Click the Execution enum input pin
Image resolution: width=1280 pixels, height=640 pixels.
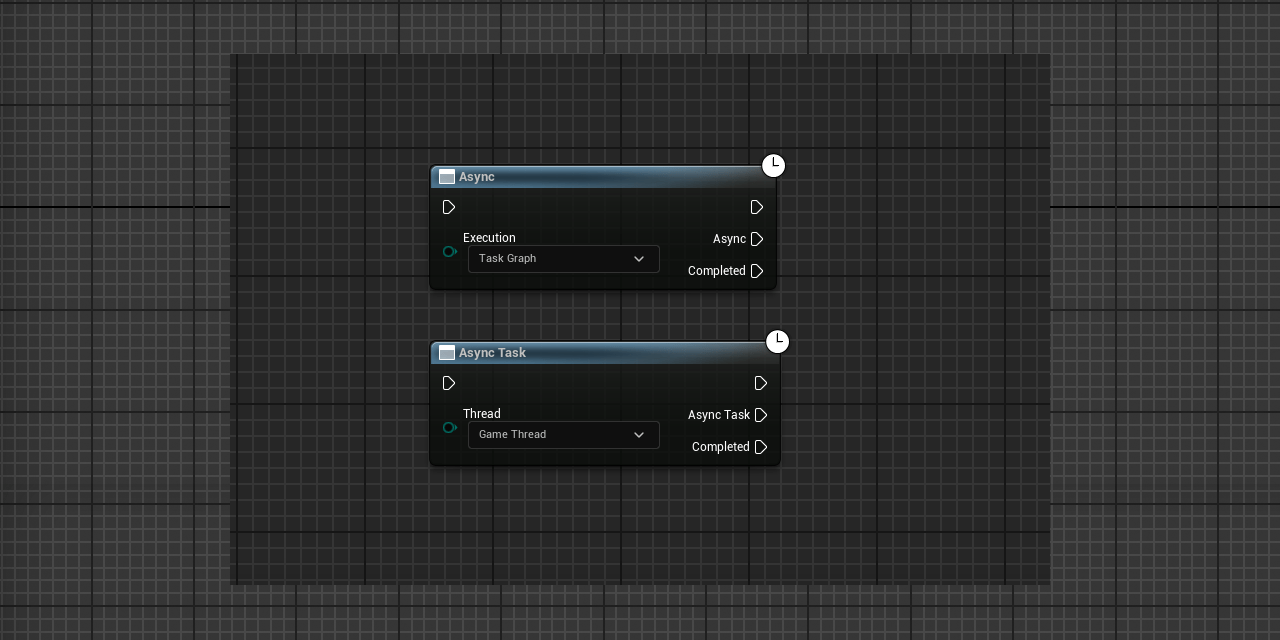(x=450, y=252)
